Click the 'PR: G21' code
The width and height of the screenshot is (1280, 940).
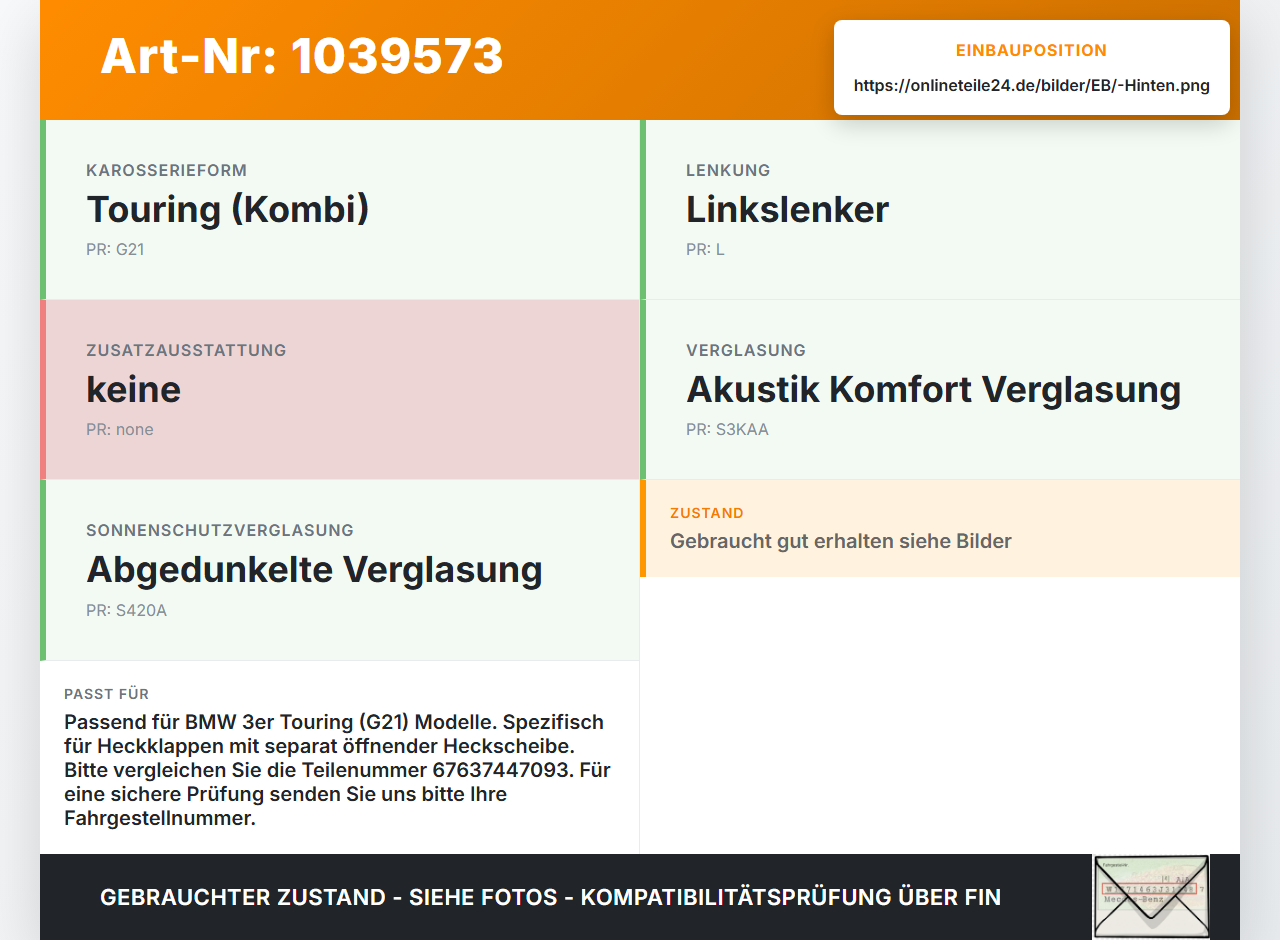[115, 250]
